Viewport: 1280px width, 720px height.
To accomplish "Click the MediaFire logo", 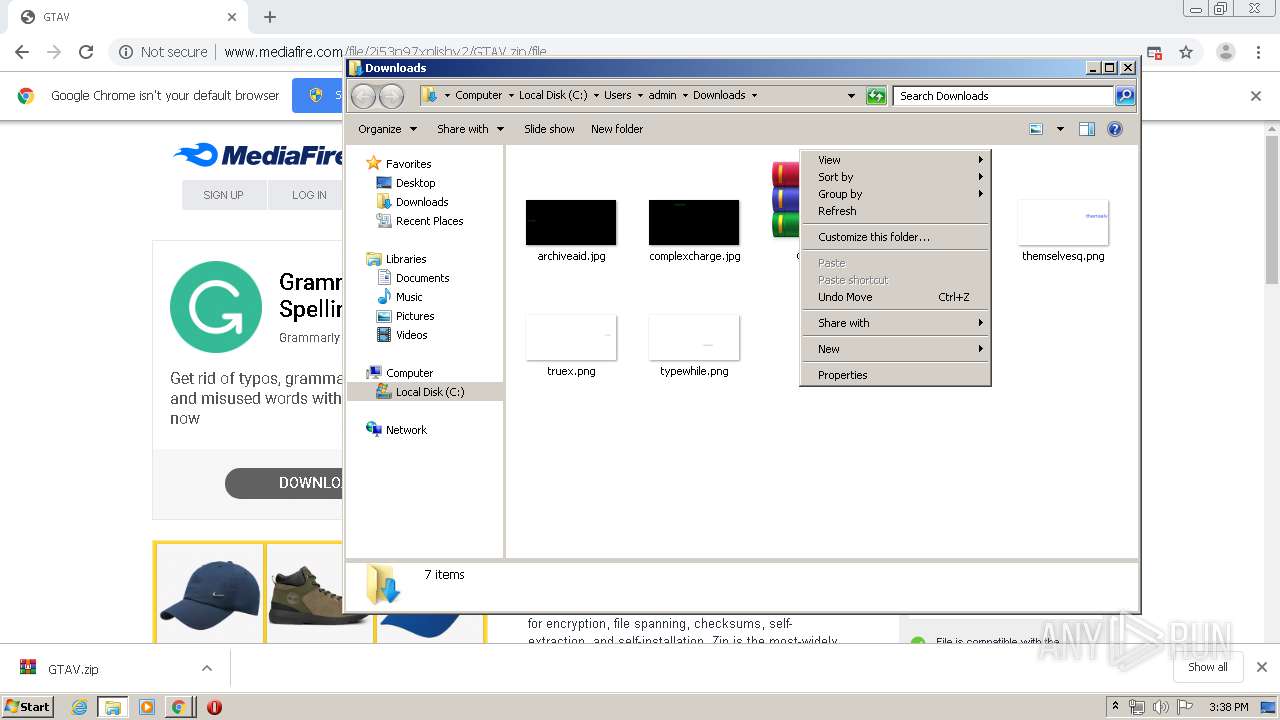I will 258,155.
